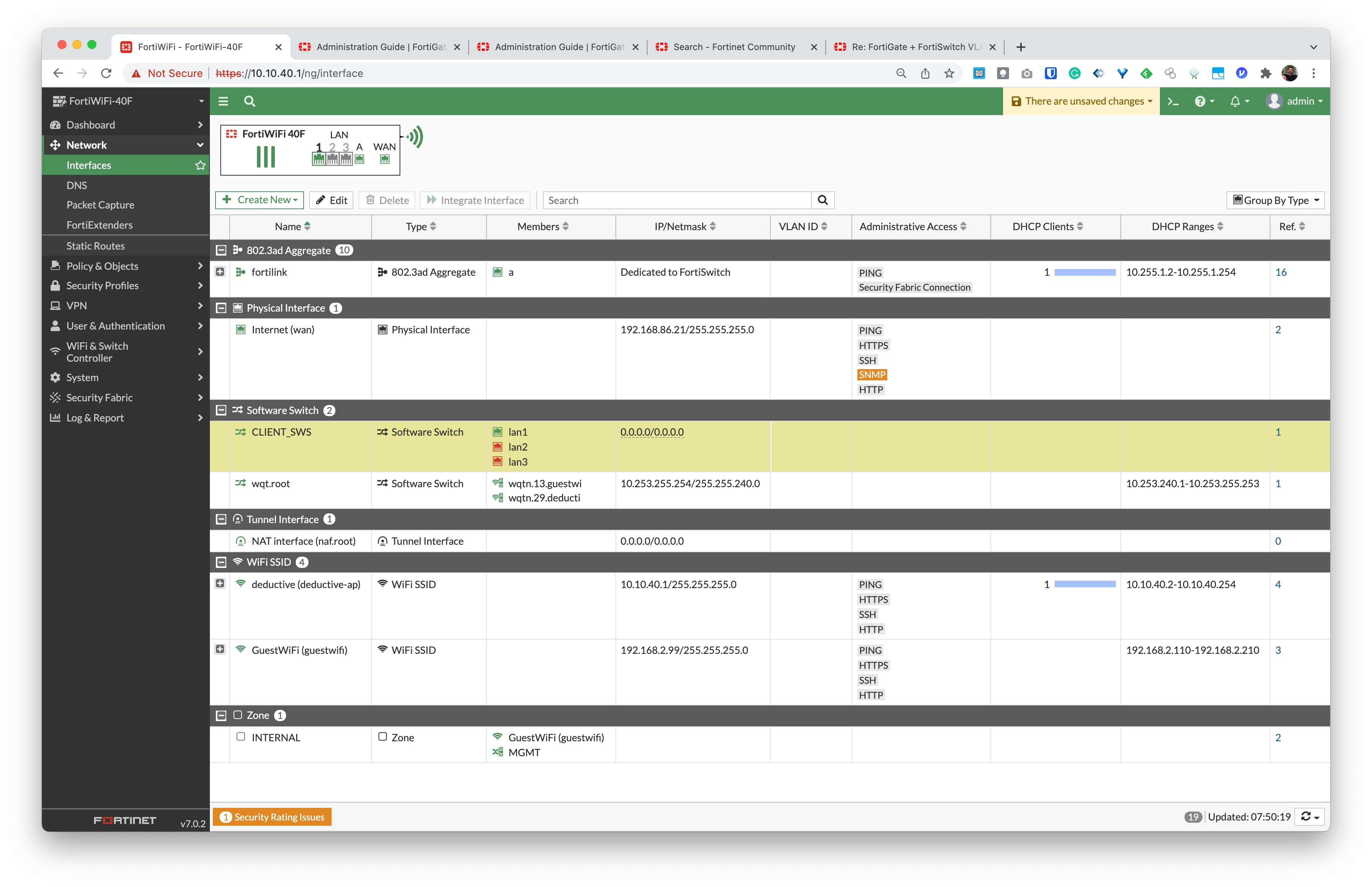Open the CLI console icon
Viewport: 1372px width, 887px height.
pyautogui.click(x=1173, y=101)
